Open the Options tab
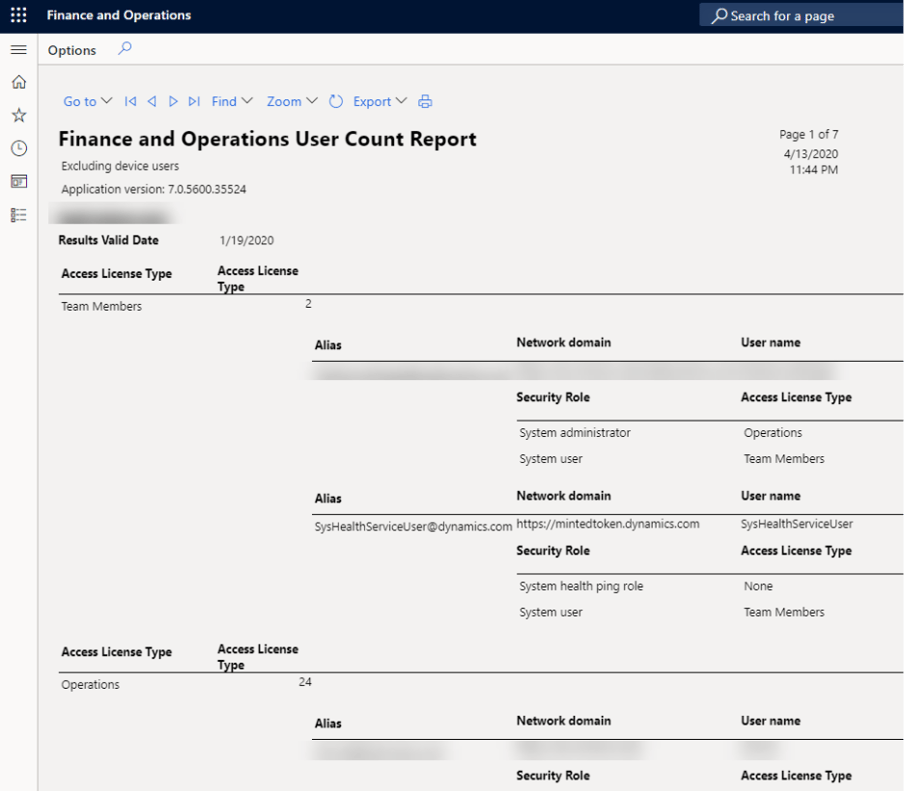The width and height of the screenshot is (904, 791). tap(72, 50)
